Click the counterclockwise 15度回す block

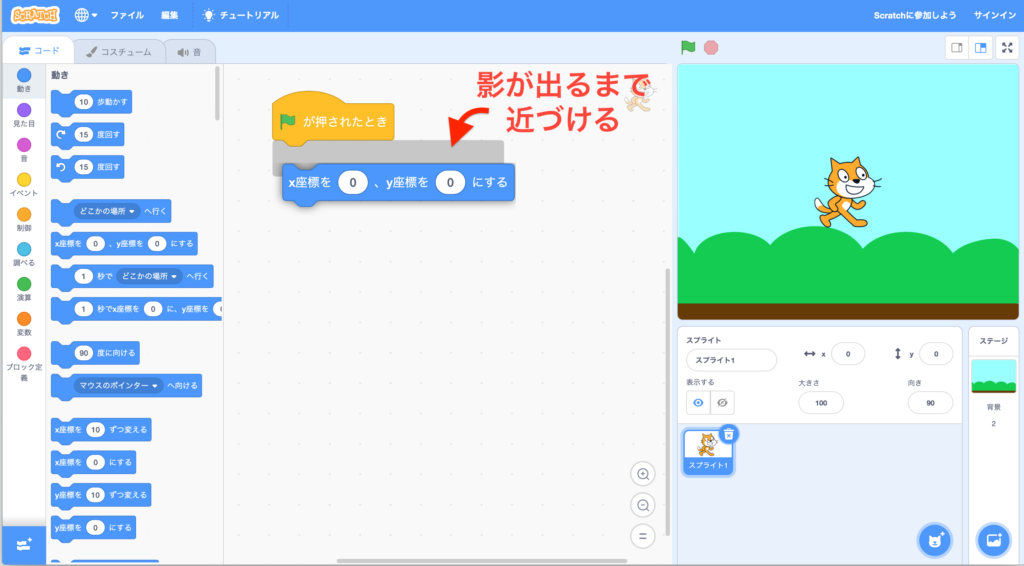click(x=88, y=167)
